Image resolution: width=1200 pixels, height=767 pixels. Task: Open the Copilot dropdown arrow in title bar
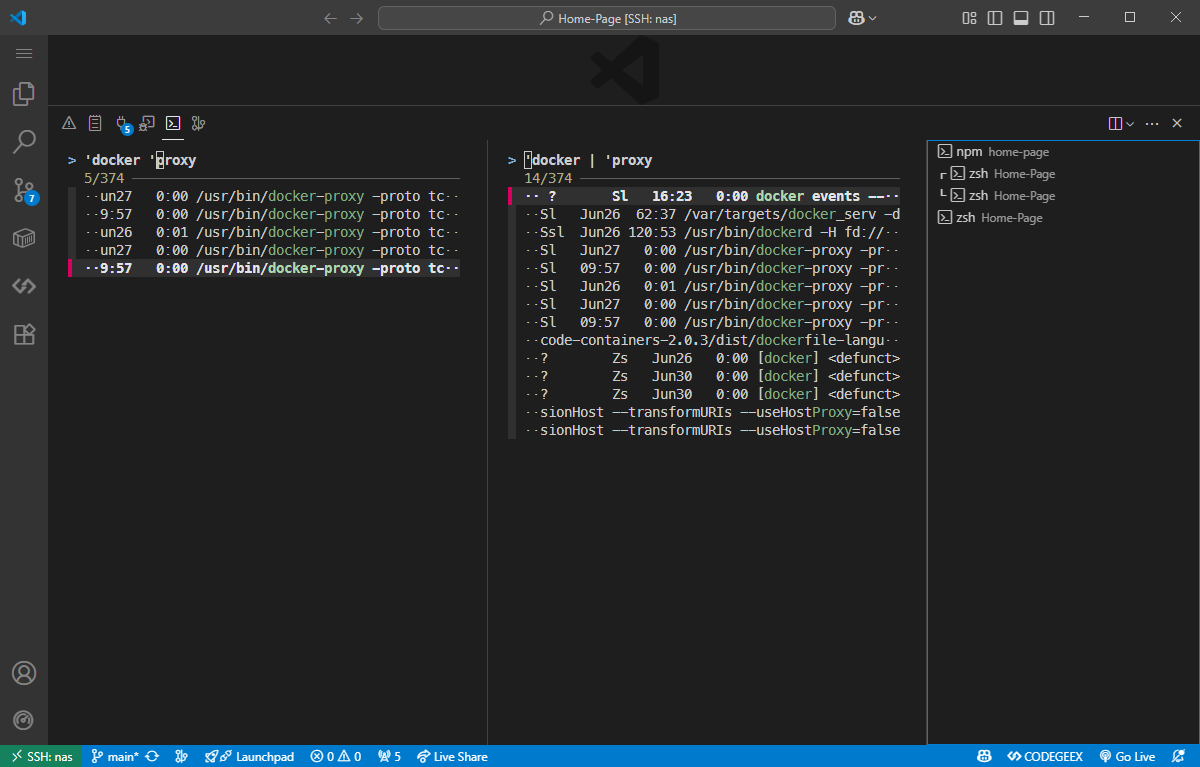coord(873,18)
